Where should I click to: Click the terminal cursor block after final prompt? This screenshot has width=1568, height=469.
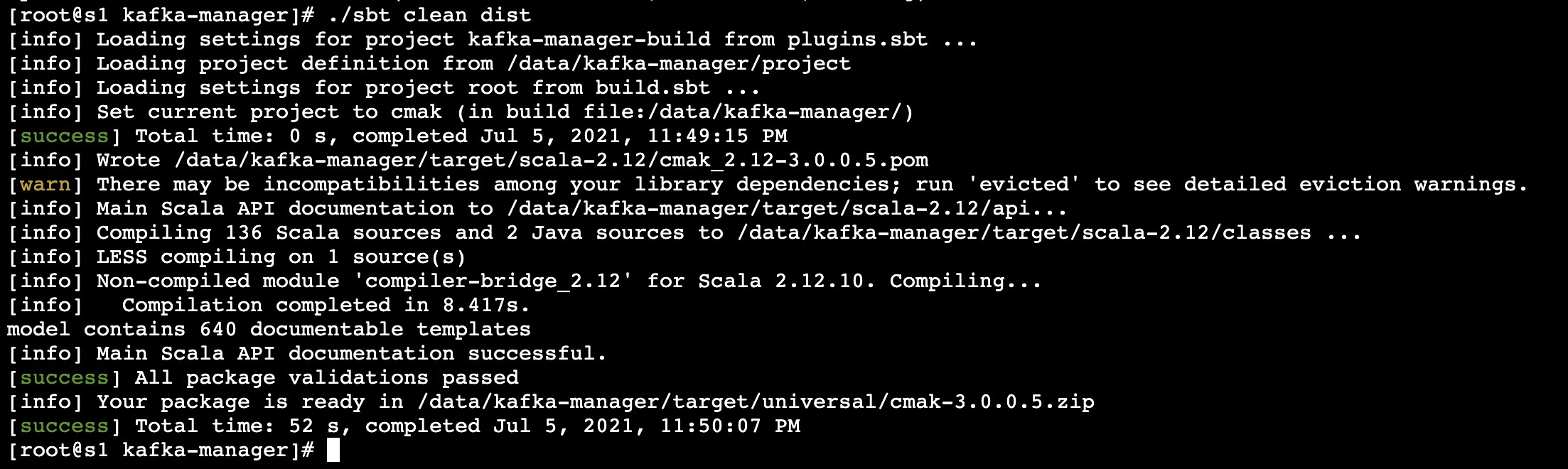pos(333,451)
